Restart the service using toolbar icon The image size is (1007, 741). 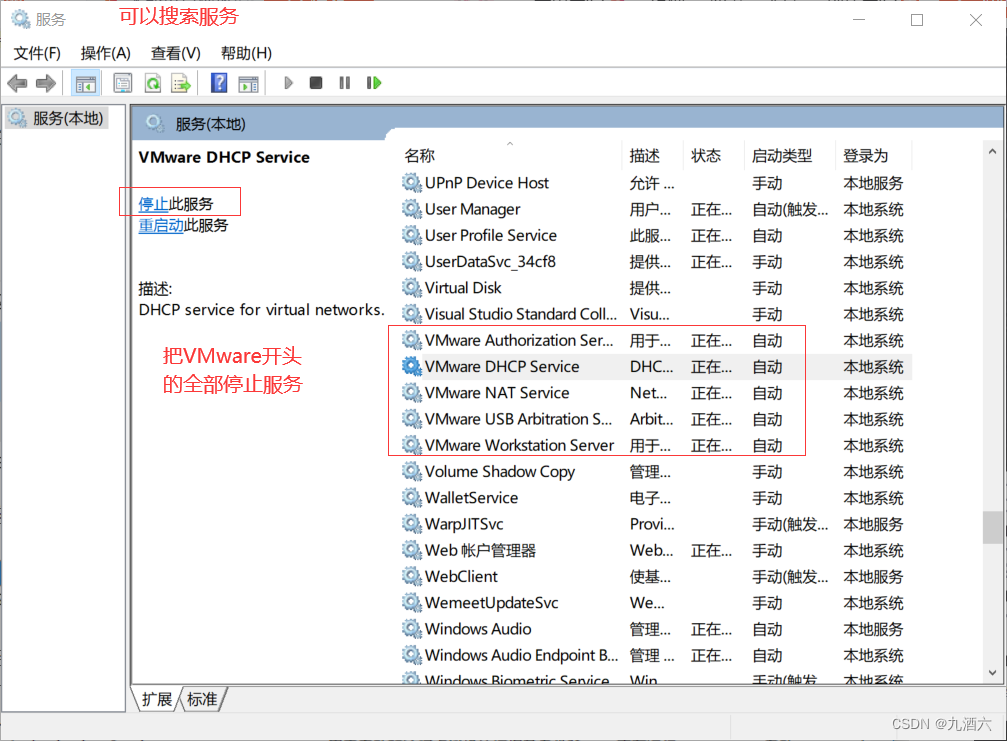[373, 82]
